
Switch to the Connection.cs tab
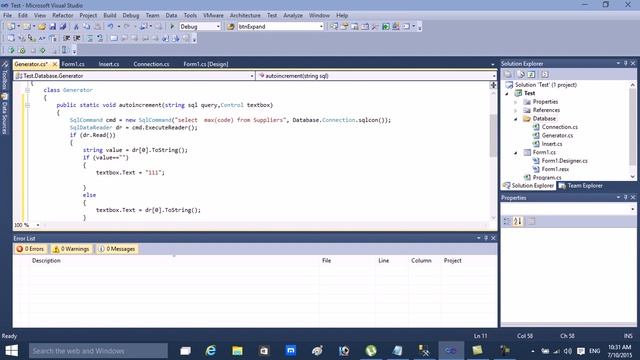[x=151, y=64]
